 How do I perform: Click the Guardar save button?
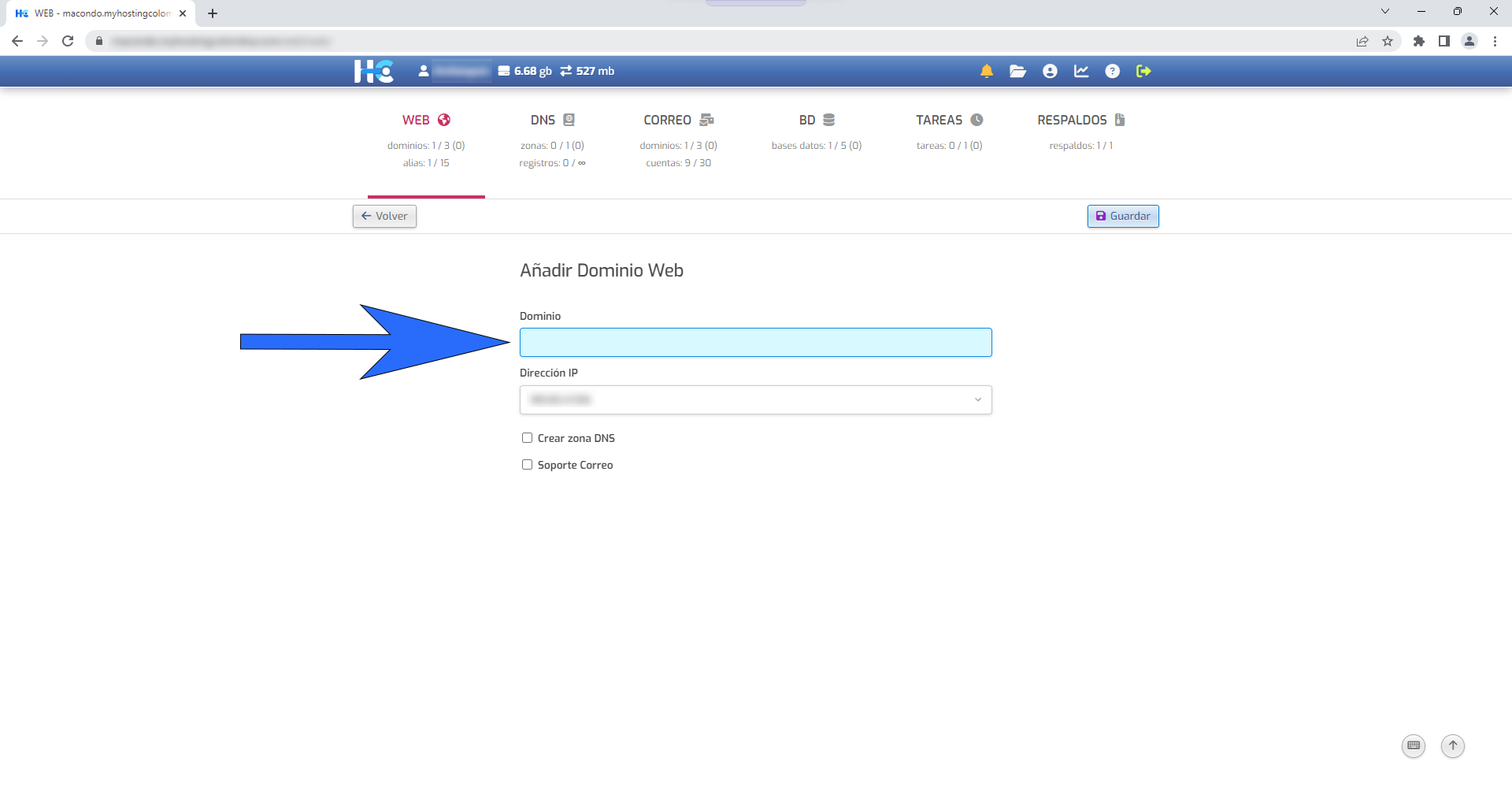point(1123,216)
